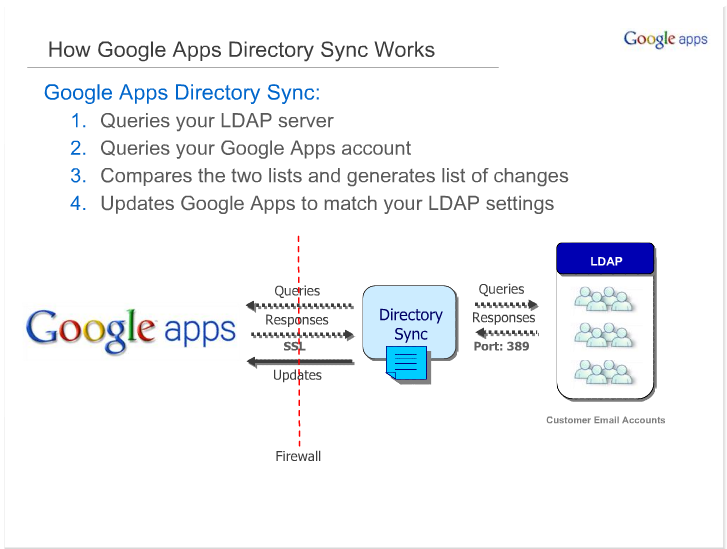Viewport: 727px width, 549px height.
Task: Click 'Compares the two lists and generates list of changes'
Action: (x=334, y=176)
